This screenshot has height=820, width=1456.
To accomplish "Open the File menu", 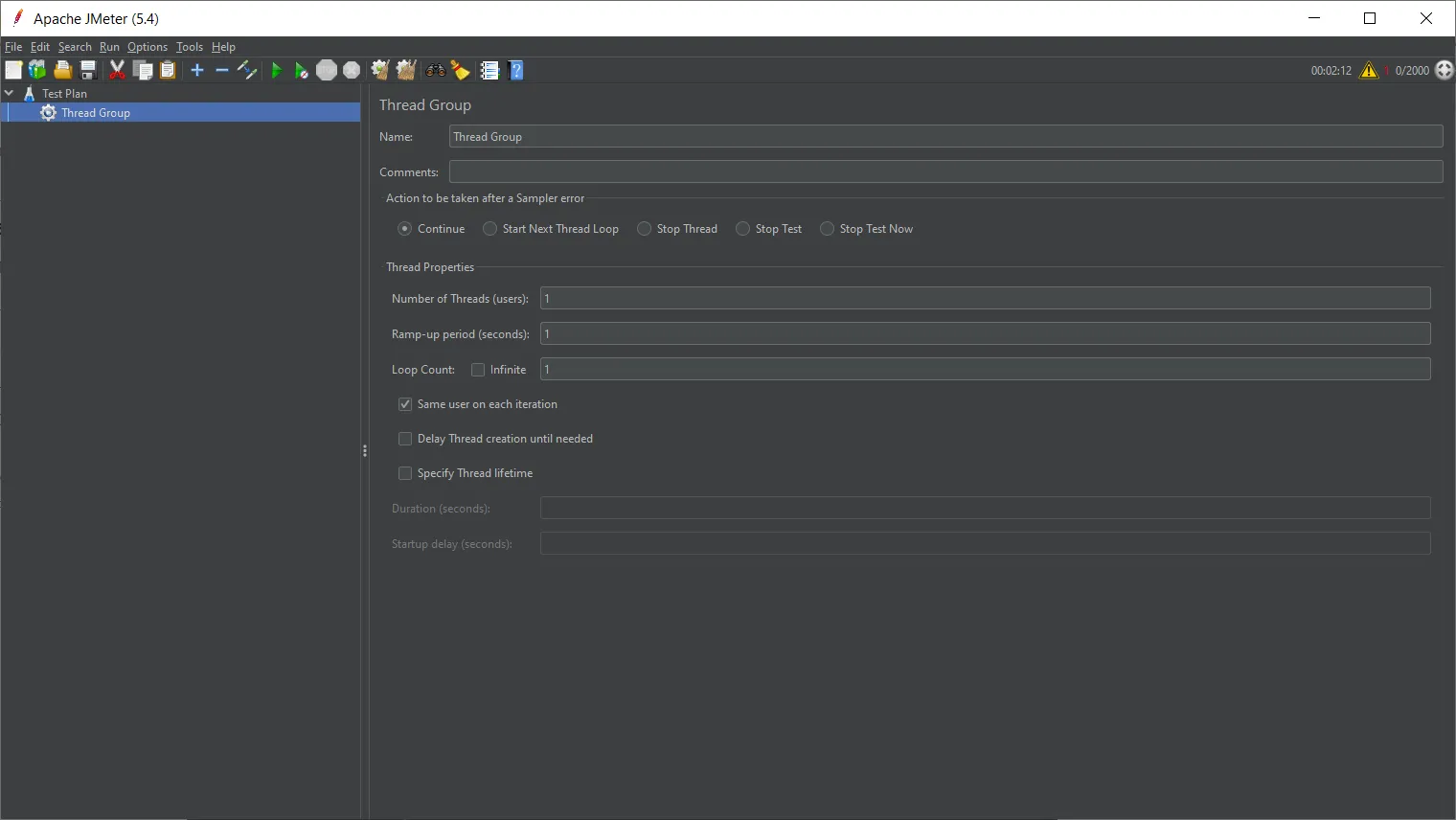I will point(13,47).
